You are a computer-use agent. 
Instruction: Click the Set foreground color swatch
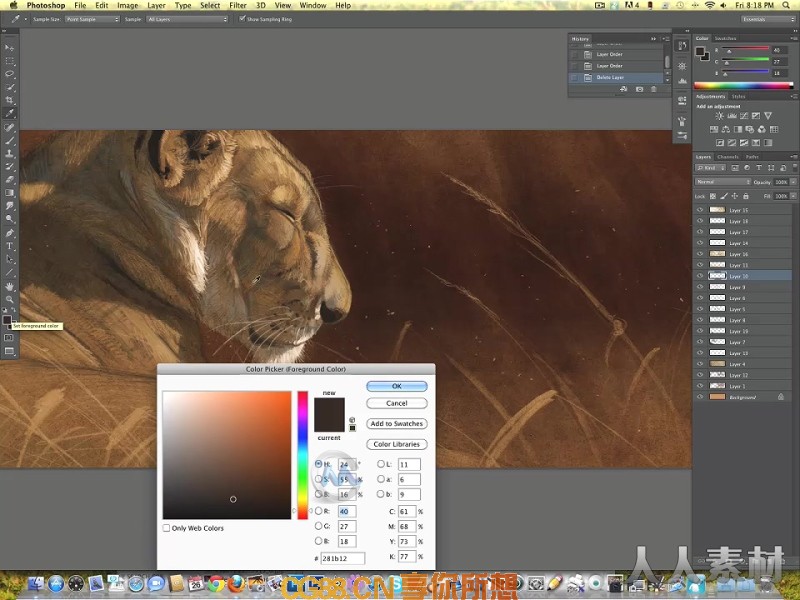pyautogui.click(x=7, y=320)
